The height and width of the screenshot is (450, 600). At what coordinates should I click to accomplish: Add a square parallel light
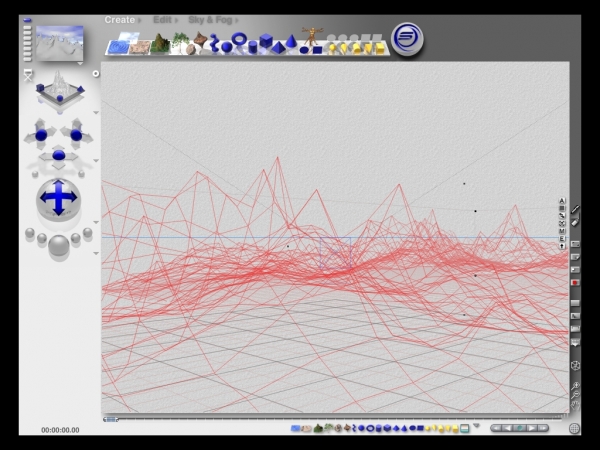pos(380,48)
